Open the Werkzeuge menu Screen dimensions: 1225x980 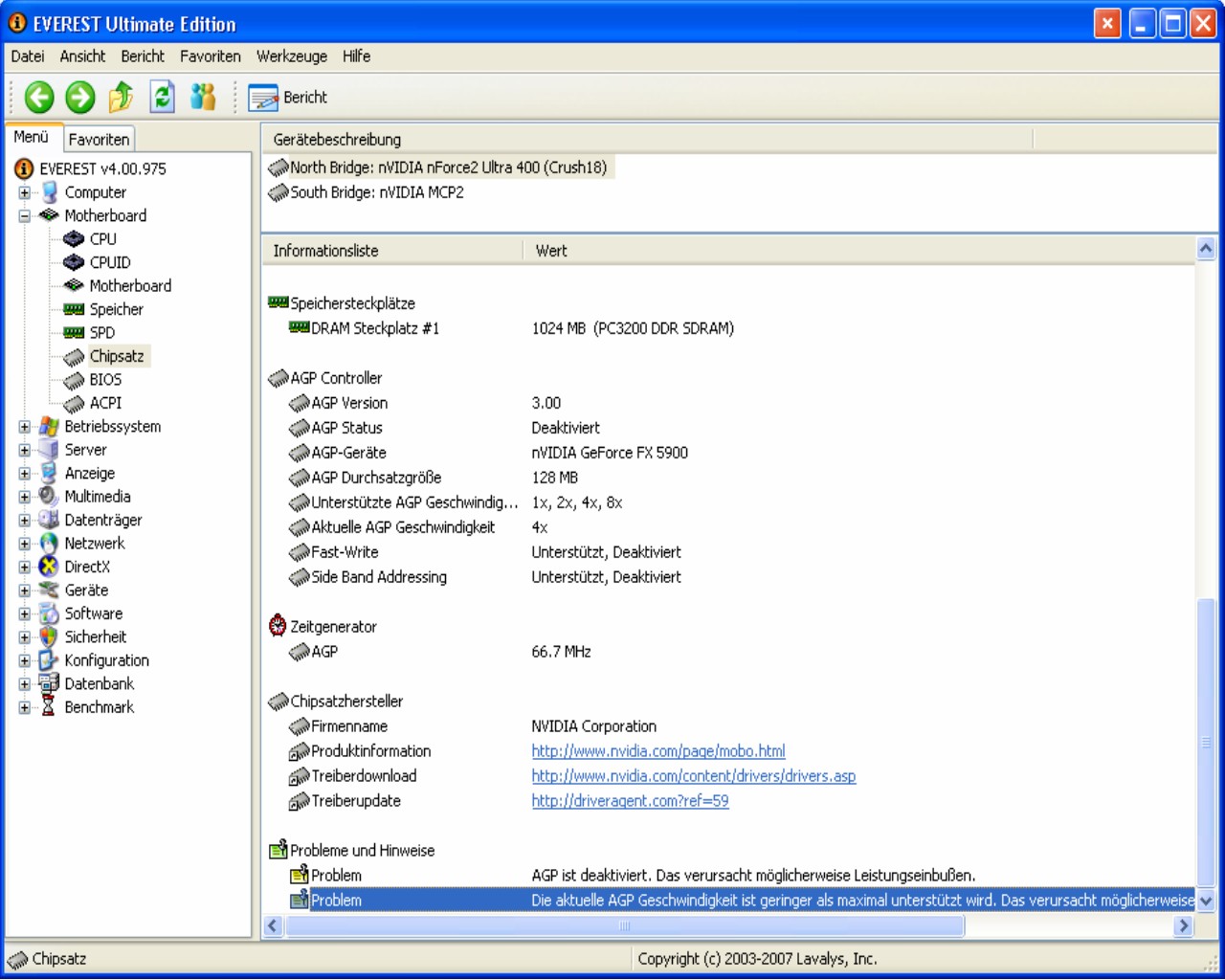pos(292,56)
